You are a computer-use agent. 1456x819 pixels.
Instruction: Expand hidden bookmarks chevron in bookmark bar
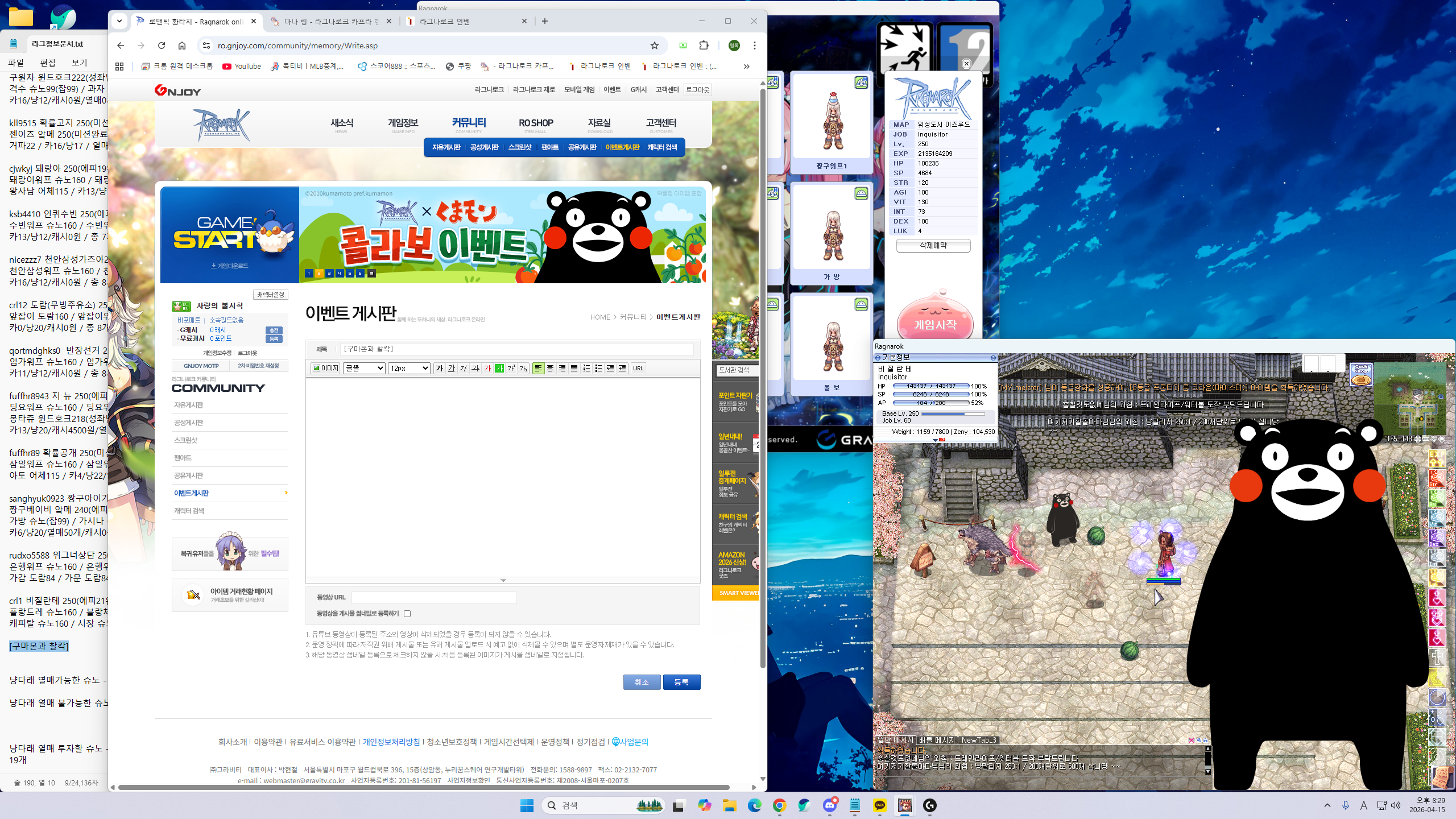pyautogui.click(x=746, y=67)
